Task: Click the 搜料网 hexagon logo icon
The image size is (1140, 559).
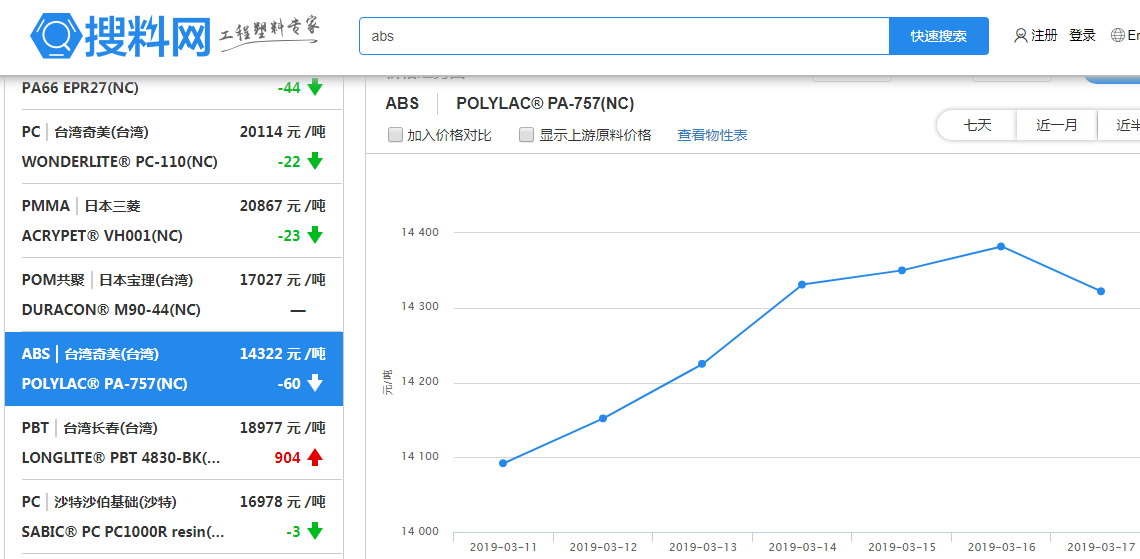Action: point(58,36)
